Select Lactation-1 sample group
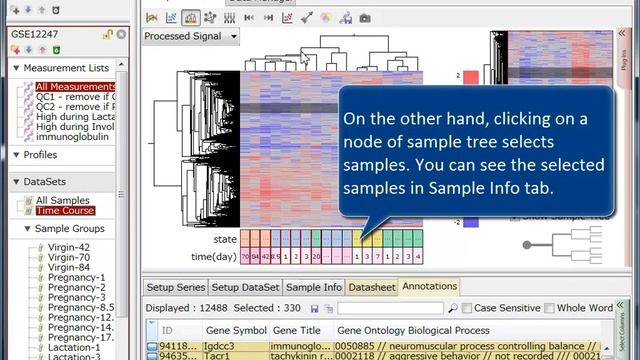The height and width of the screenshot is (360, 640). (x=74, y=347)
